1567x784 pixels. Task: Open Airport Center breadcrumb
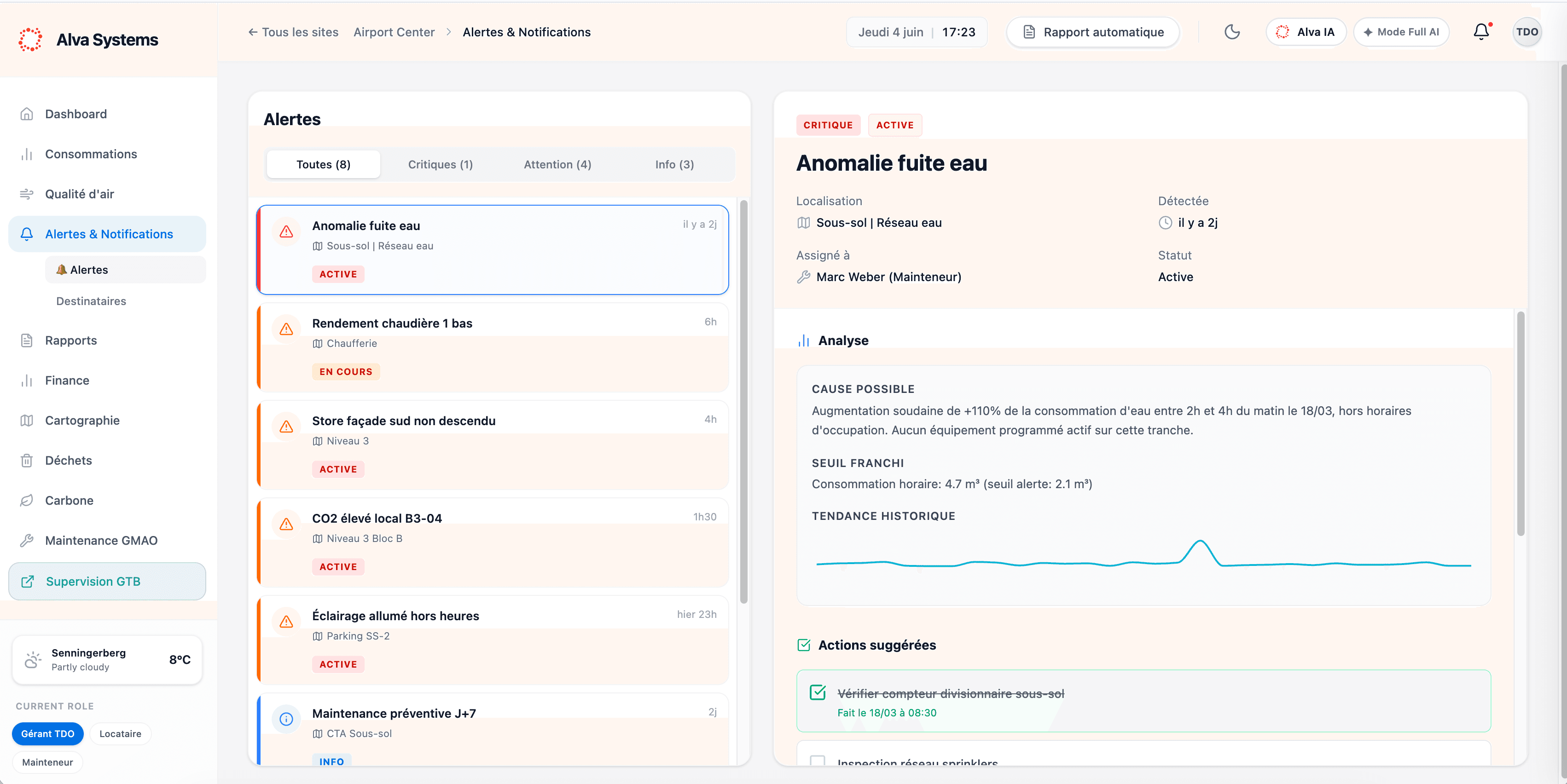click(x=394, y=32)
